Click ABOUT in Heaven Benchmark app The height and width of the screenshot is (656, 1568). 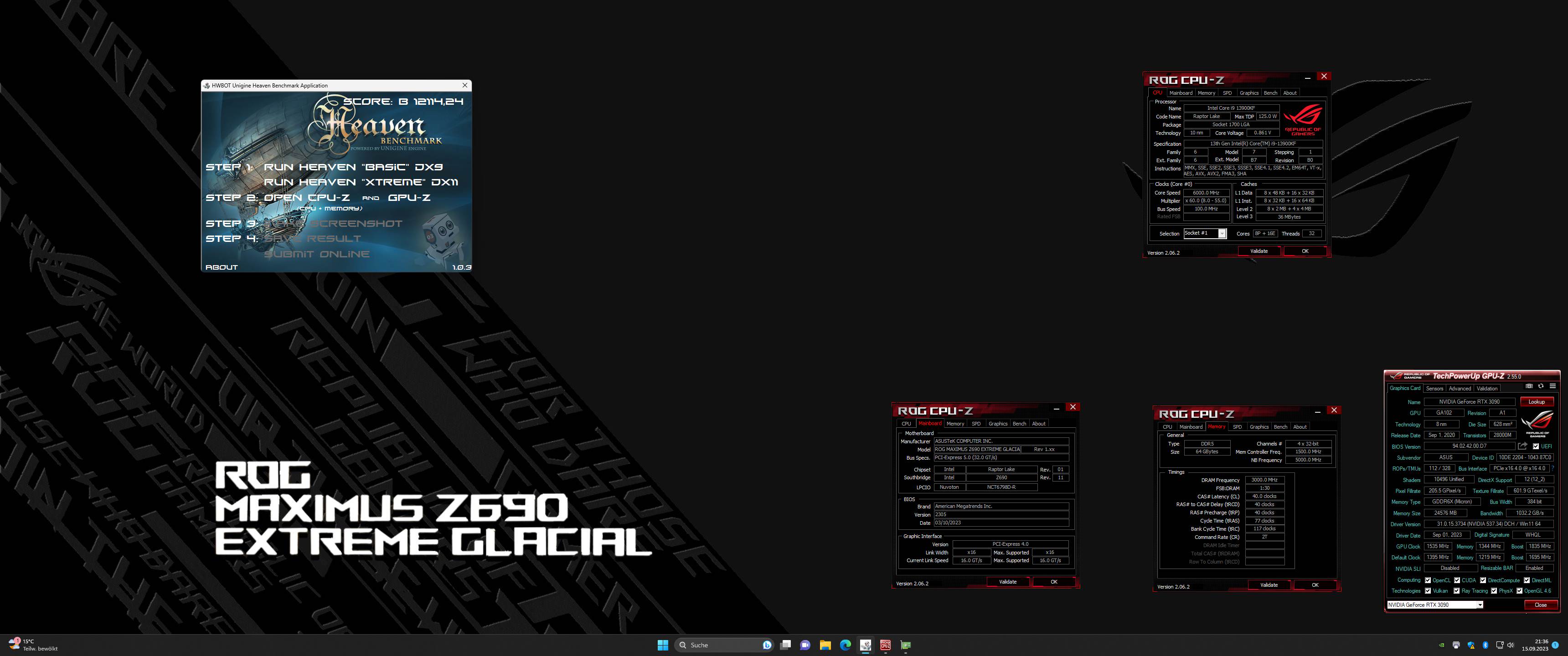click(222, 267)
